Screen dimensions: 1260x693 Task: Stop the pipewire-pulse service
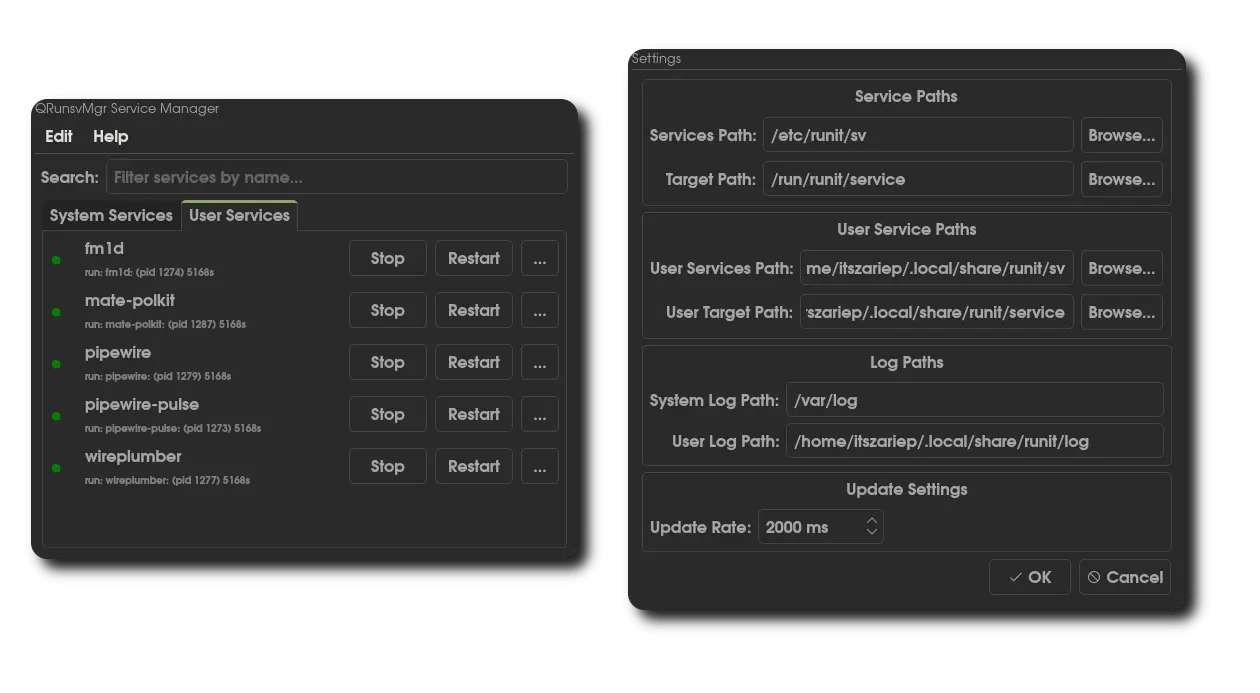pos(387,415)
